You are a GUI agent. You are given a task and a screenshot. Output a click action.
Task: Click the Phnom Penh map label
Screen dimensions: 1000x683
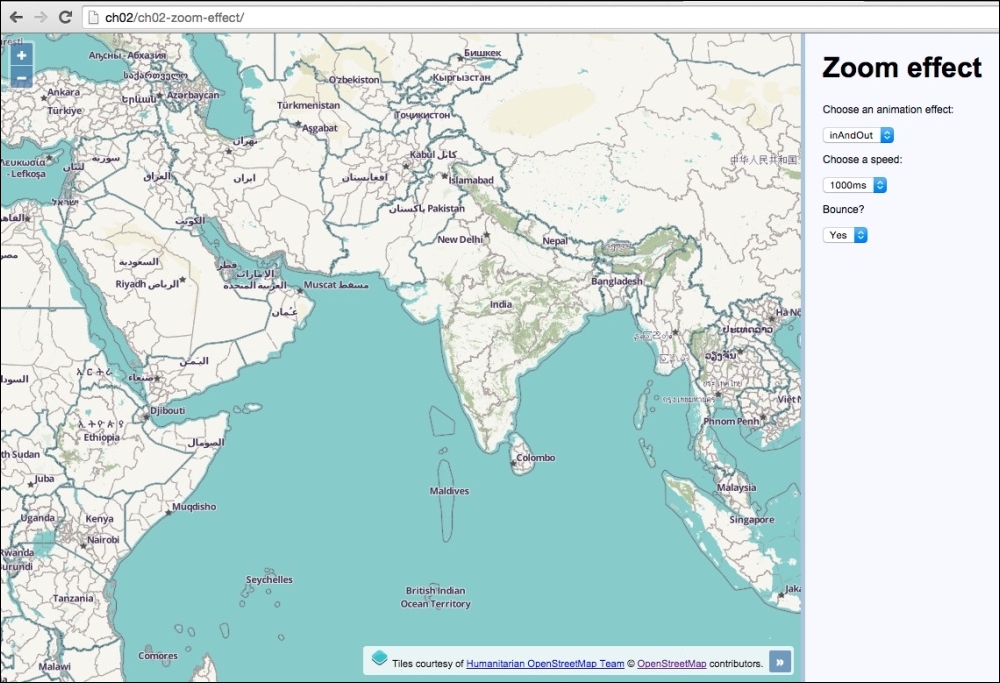(732, 422)
